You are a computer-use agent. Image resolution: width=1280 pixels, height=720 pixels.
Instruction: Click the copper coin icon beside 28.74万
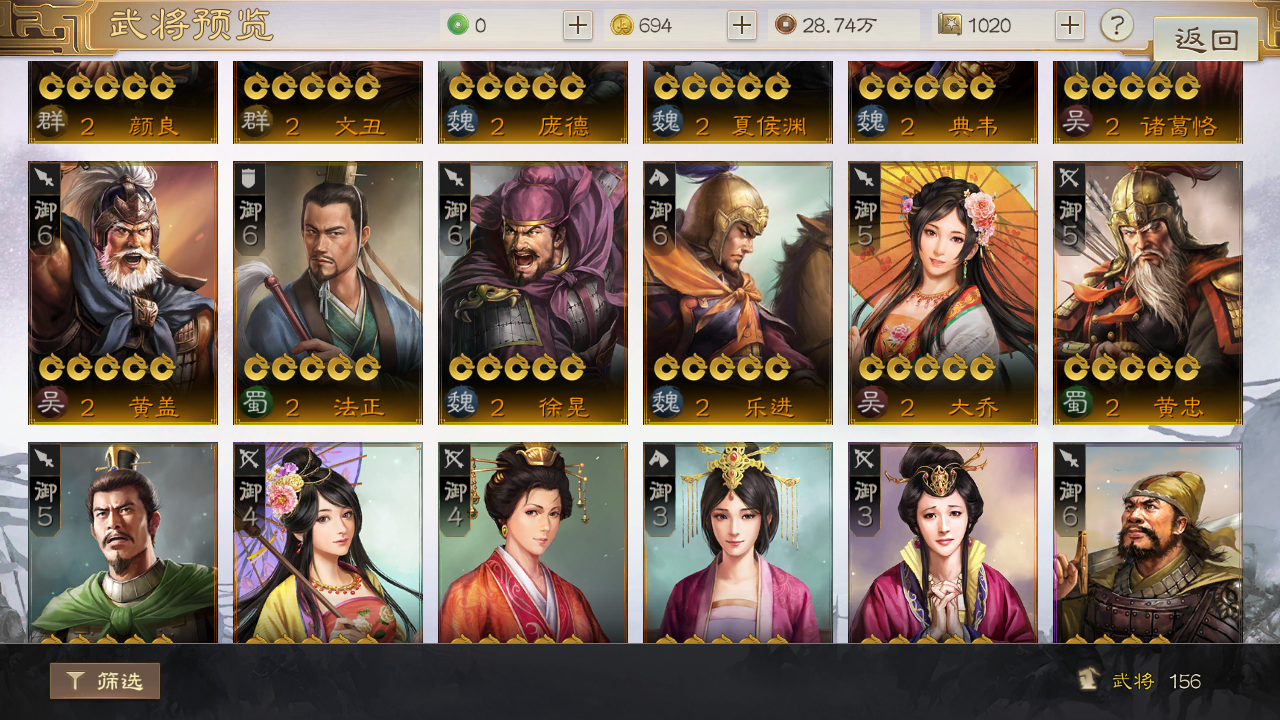click(x=786, y=25)
